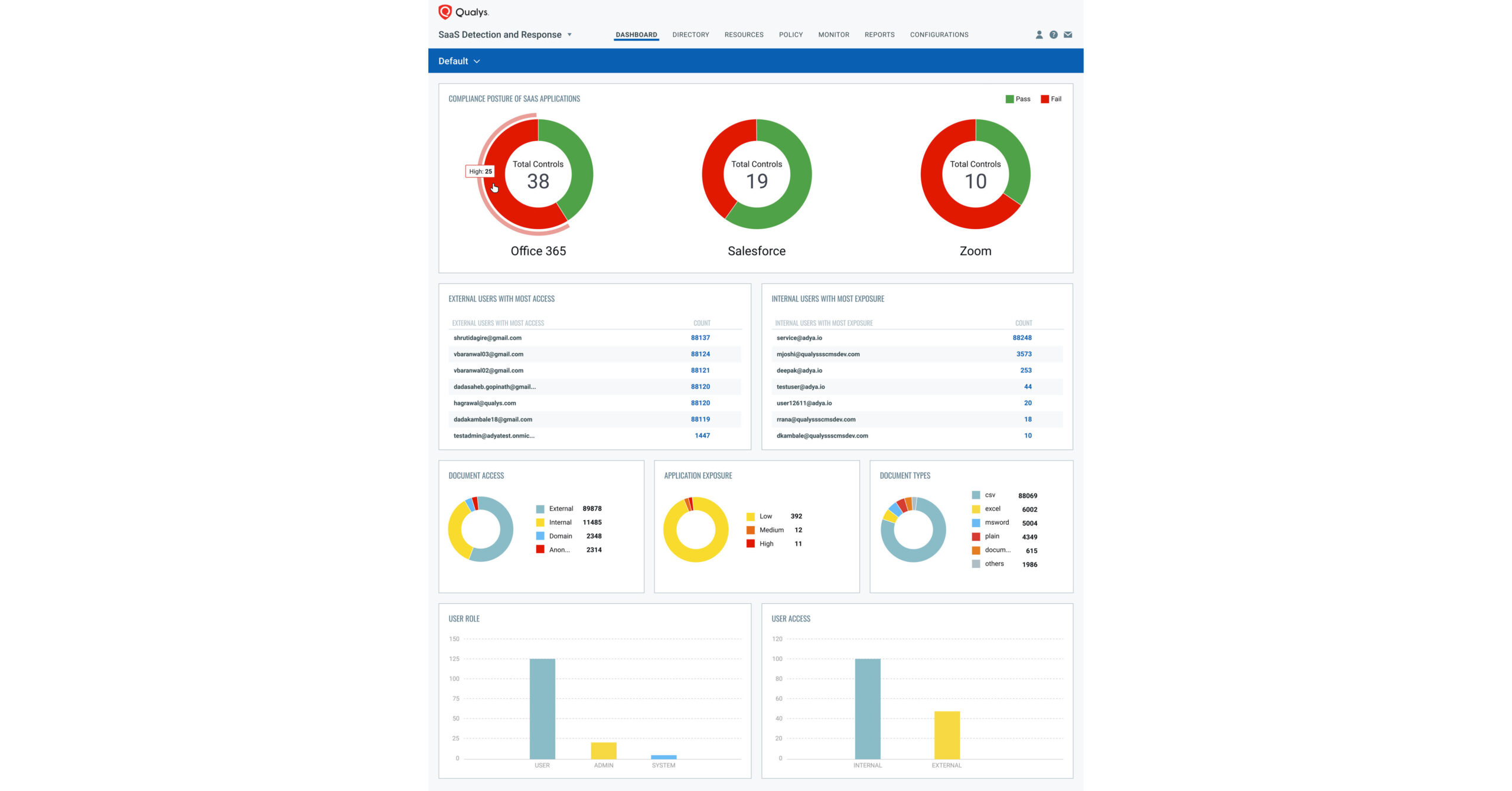Click others swatch in Document Types

976,564
